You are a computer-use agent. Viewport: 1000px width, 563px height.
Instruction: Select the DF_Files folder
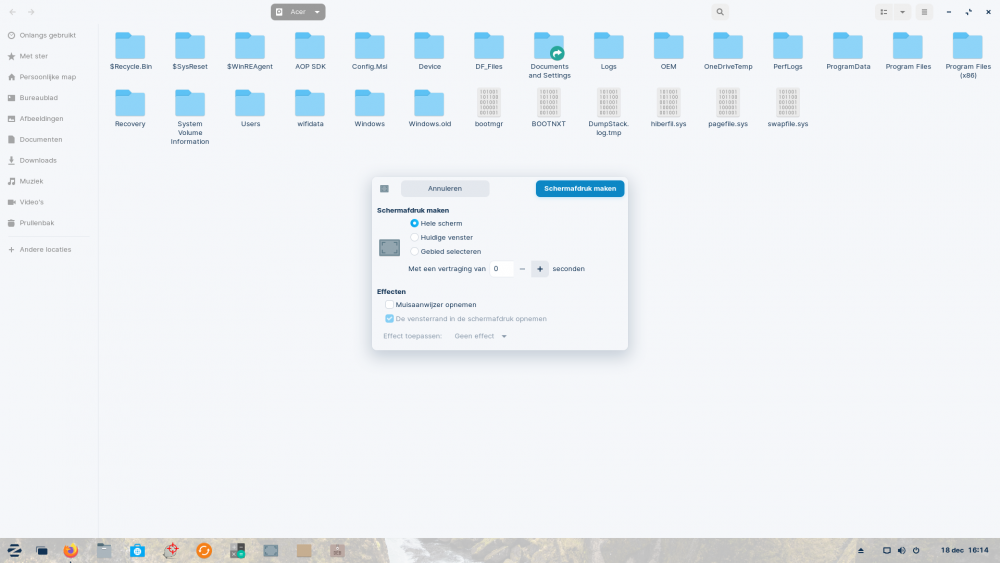pos(489,51)
